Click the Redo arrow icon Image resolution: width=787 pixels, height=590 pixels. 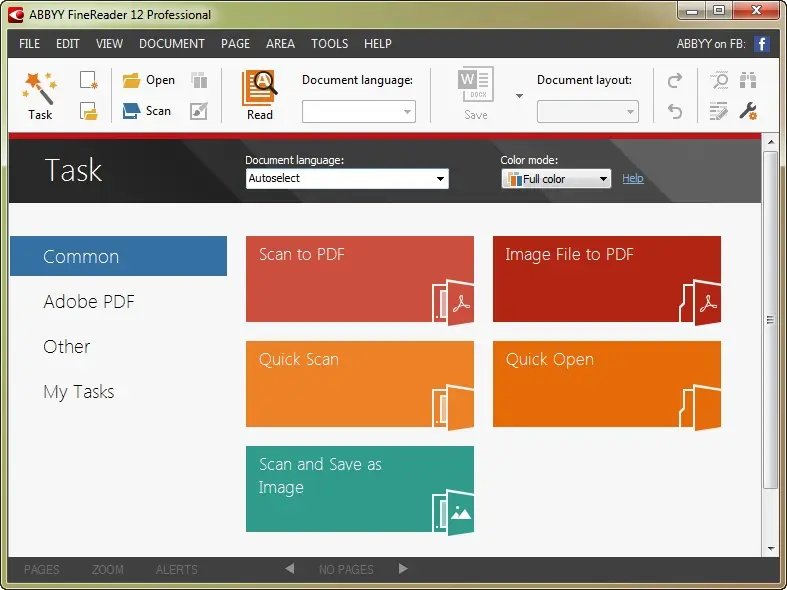point(675,80)
